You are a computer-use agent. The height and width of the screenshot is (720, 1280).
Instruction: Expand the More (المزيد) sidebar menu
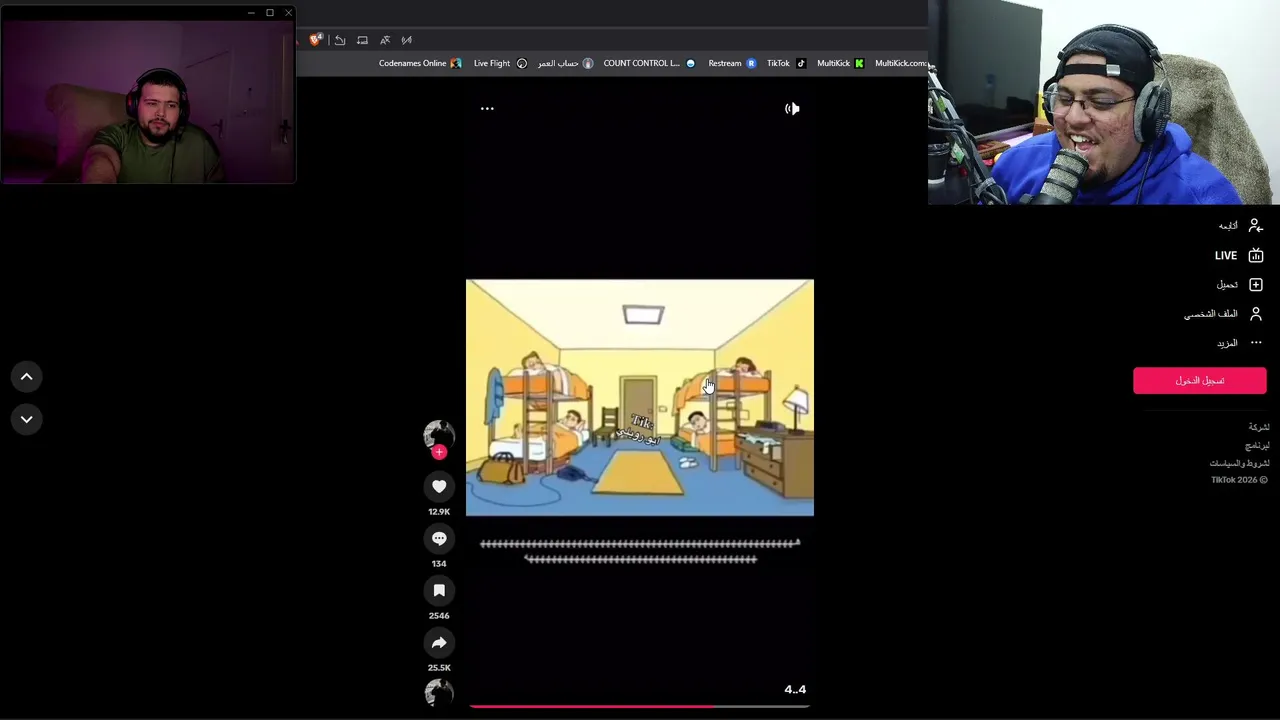point(1240,343)
